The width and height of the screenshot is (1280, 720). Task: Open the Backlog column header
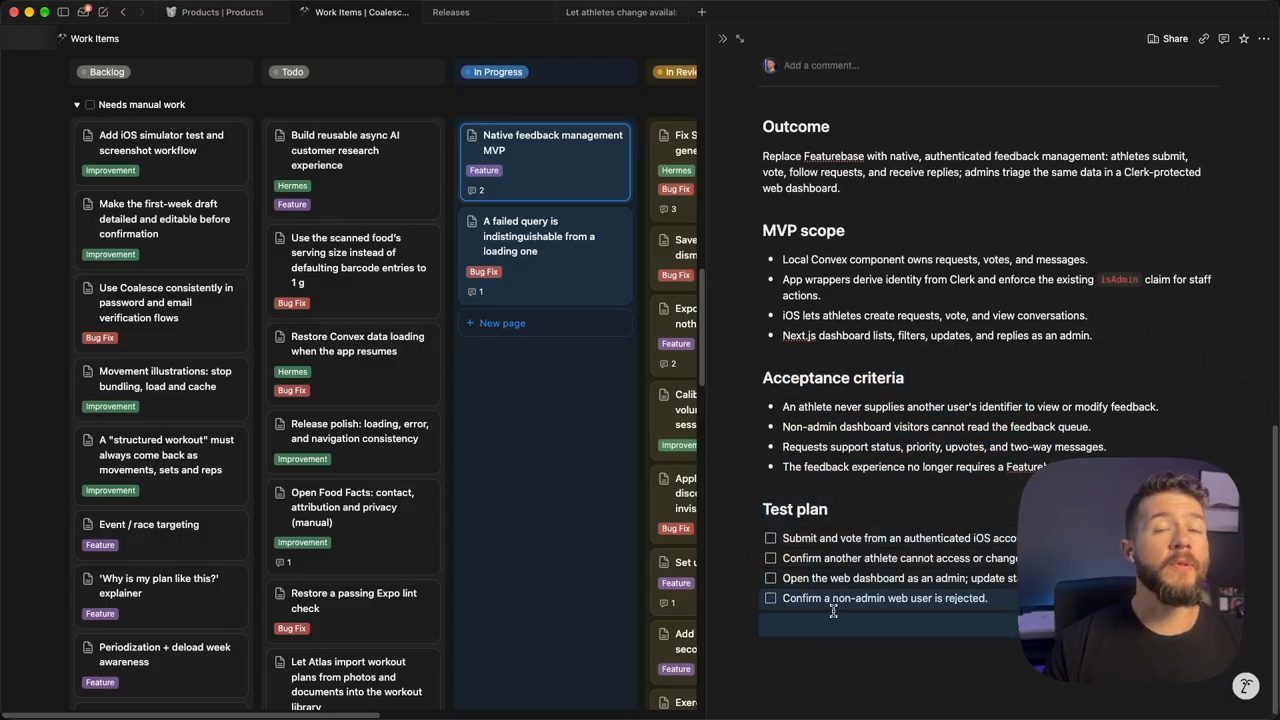point(102,72)
